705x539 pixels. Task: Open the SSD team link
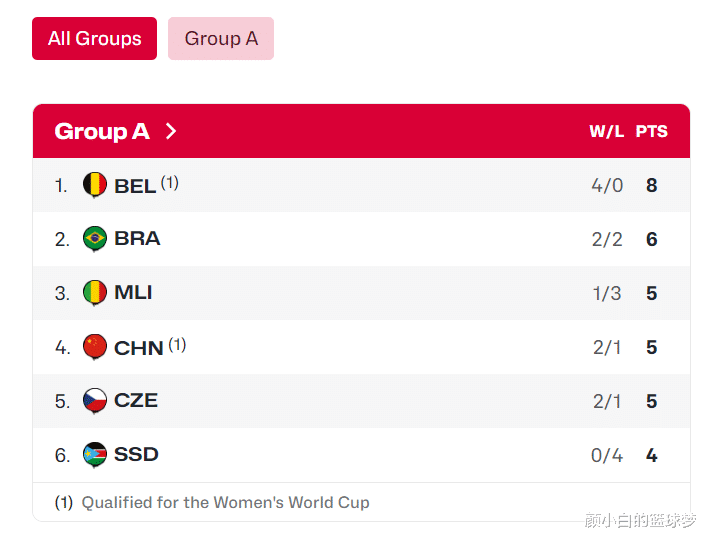point(136,455)
